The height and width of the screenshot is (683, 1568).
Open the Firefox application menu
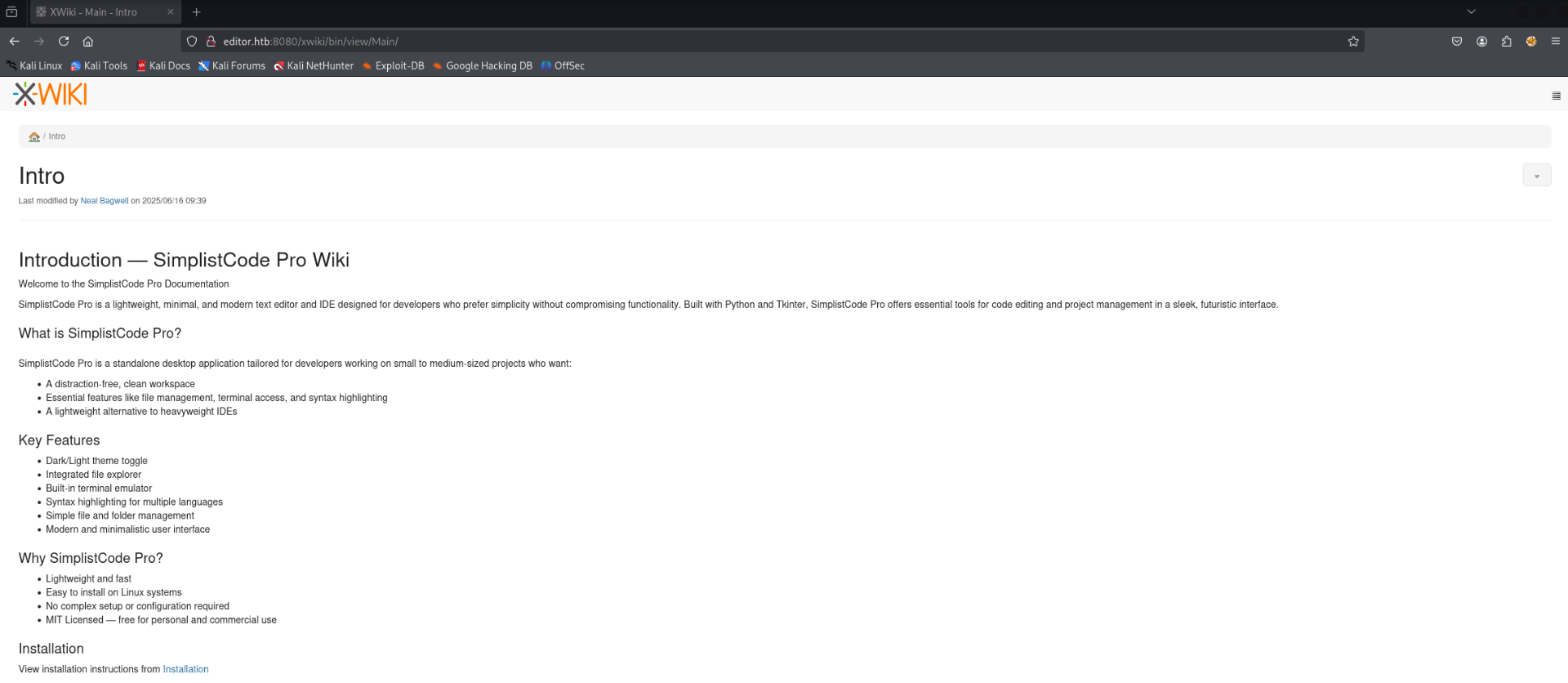(x=1555, y=42)
